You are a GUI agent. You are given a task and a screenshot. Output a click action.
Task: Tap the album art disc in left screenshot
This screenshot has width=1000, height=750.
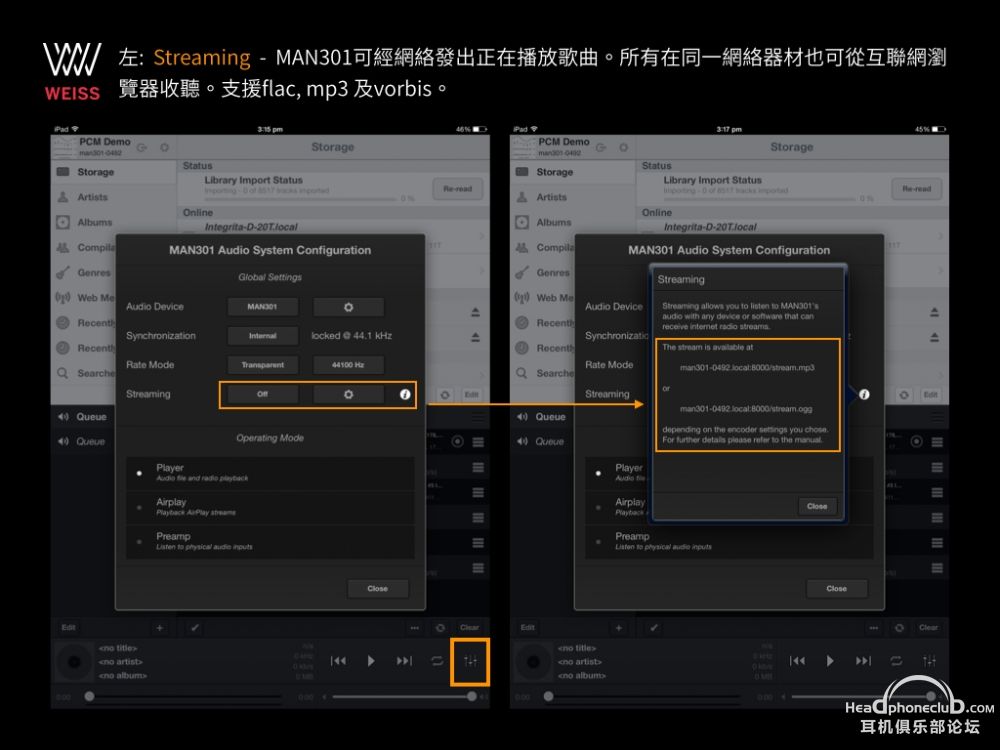pos(75,662)
